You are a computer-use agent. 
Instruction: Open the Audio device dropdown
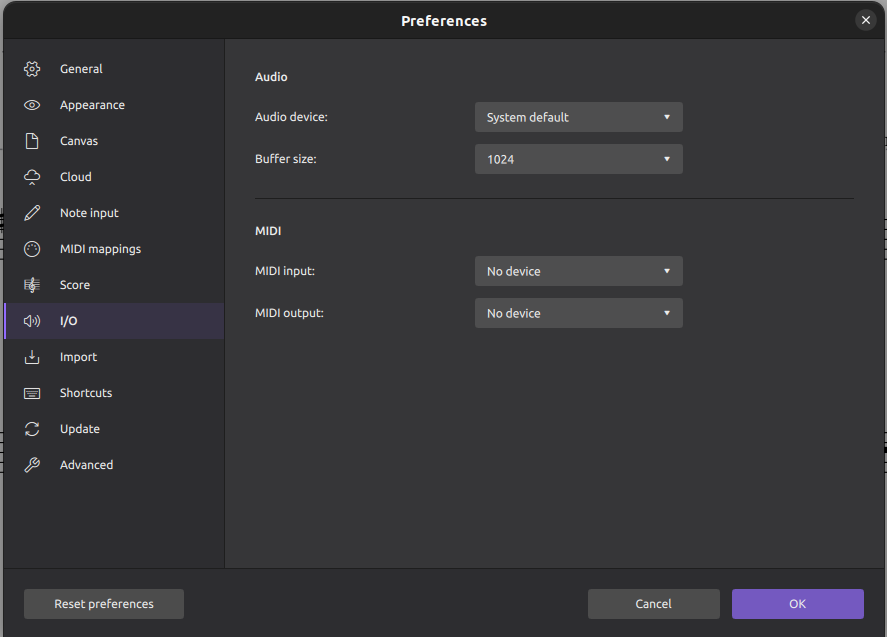pos(578,117)
